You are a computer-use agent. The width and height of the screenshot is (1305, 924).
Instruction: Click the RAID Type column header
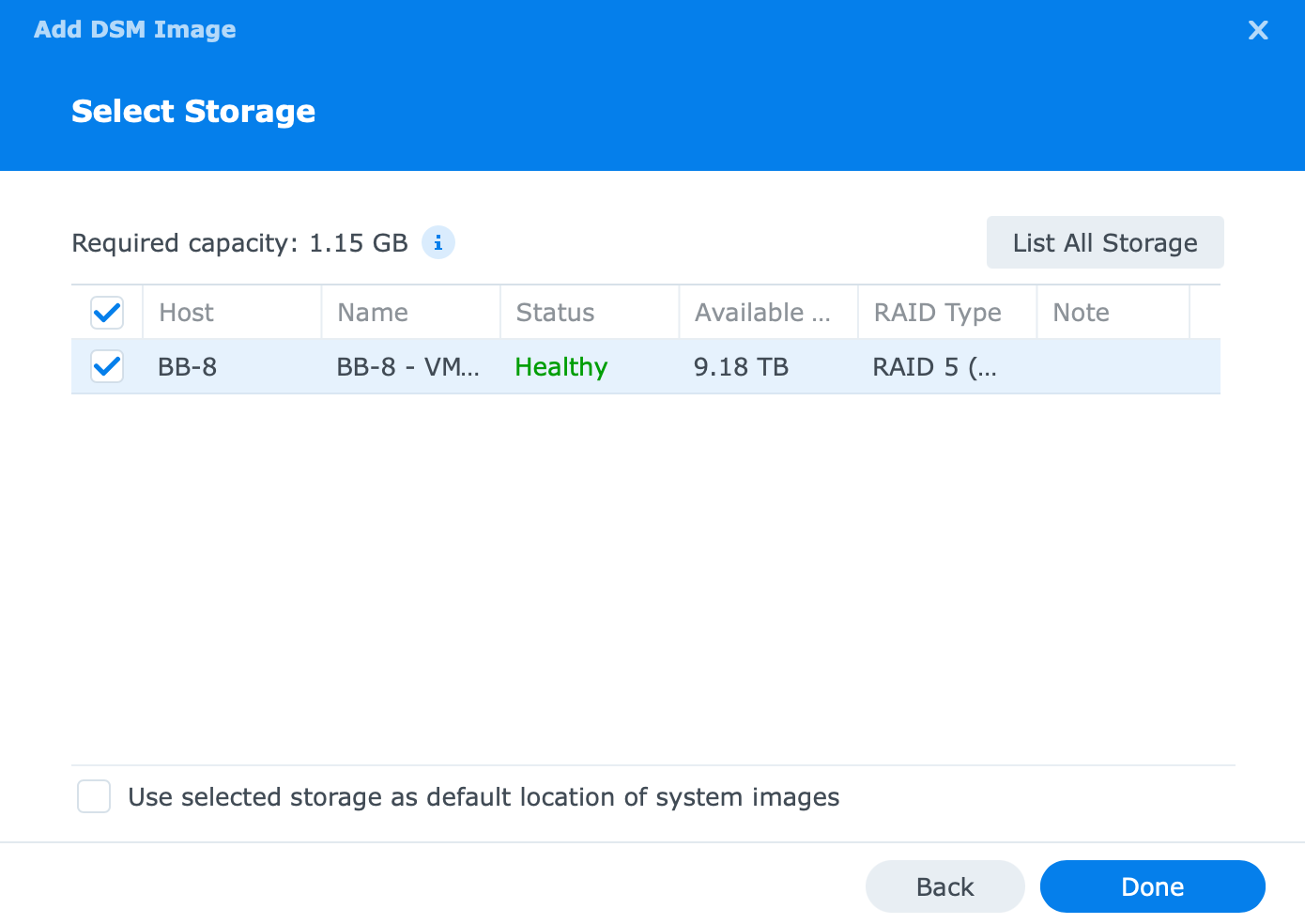click(x=937, y=313)
